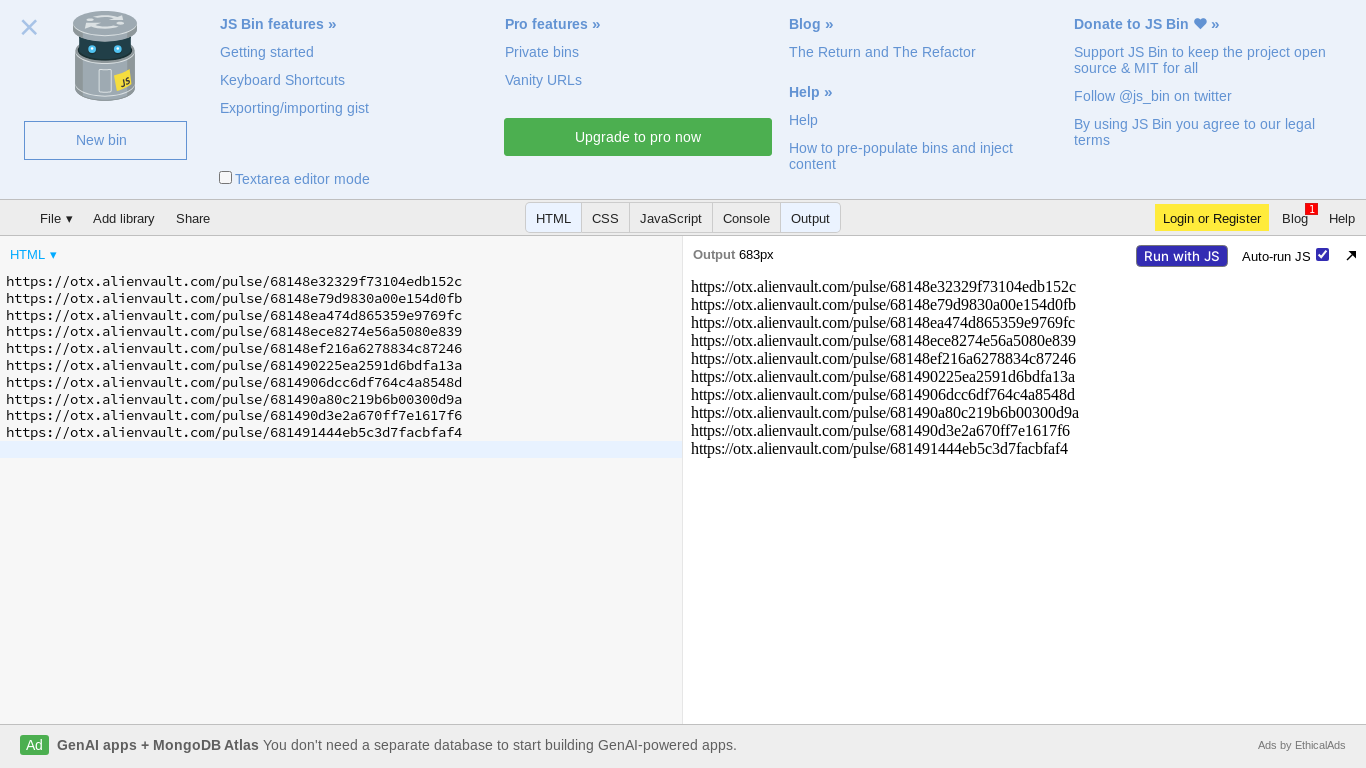Open the legal terms agreement link

tap(1194, 132)
